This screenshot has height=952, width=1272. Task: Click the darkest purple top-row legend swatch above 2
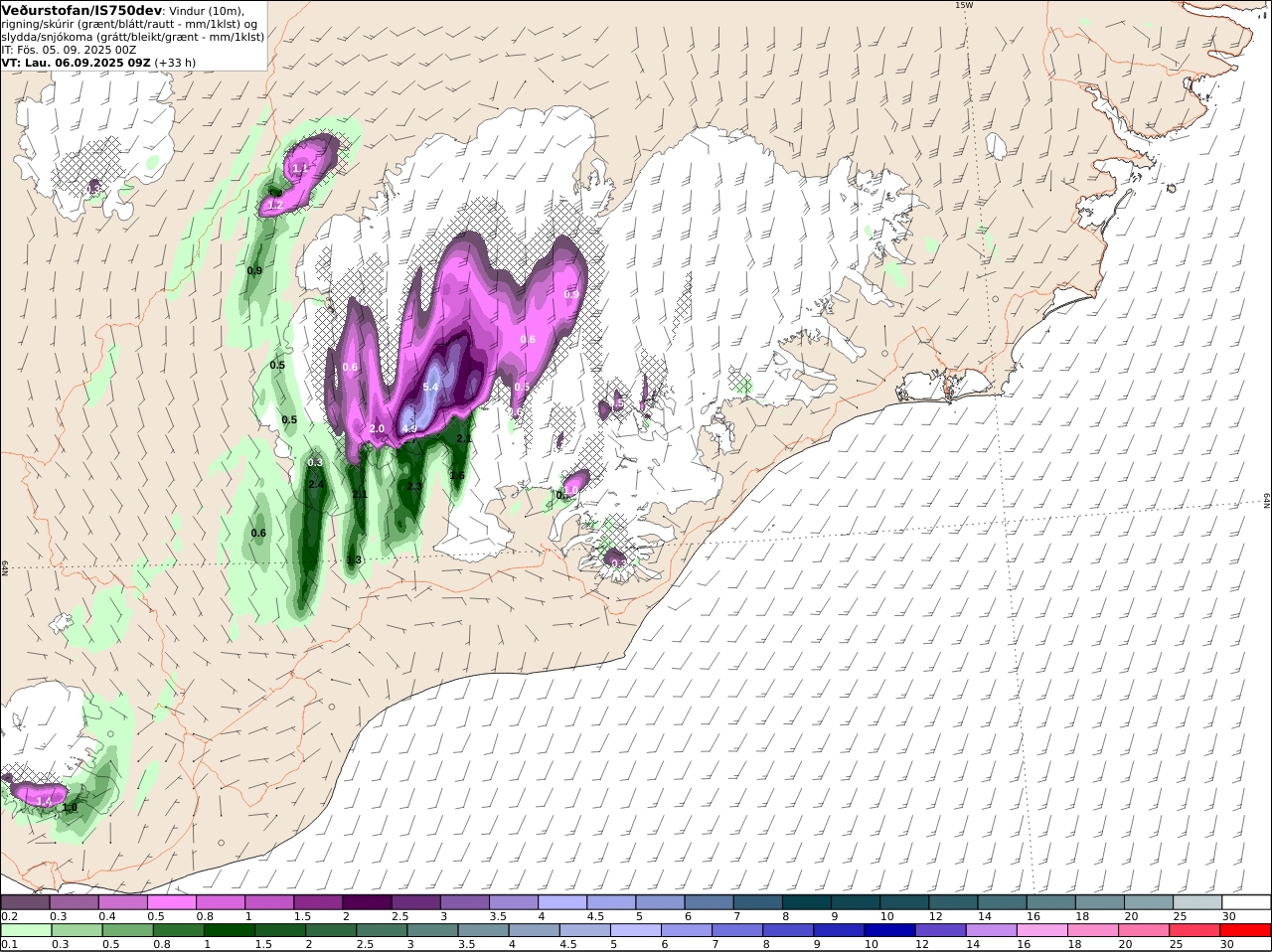click(367, 902)
